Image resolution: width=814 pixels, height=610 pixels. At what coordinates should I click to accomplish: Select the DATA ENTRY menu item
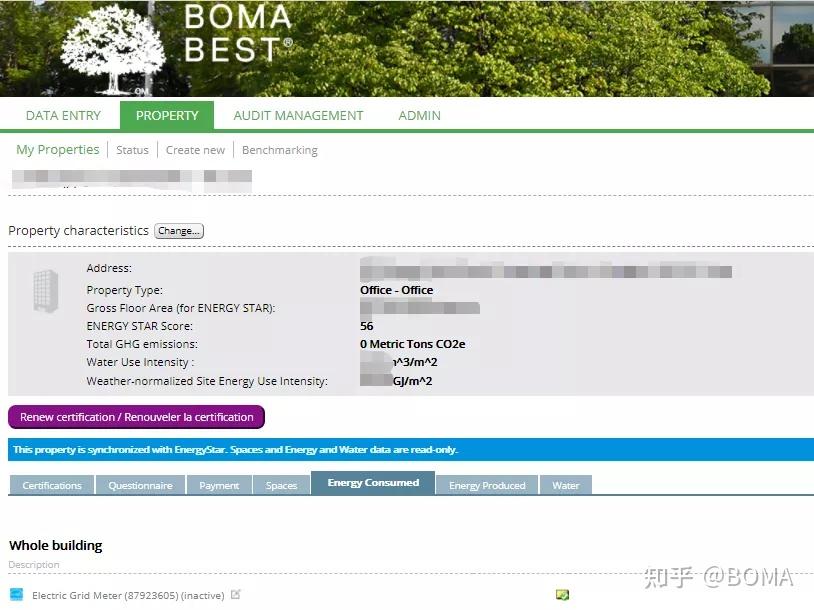point(62,115)
